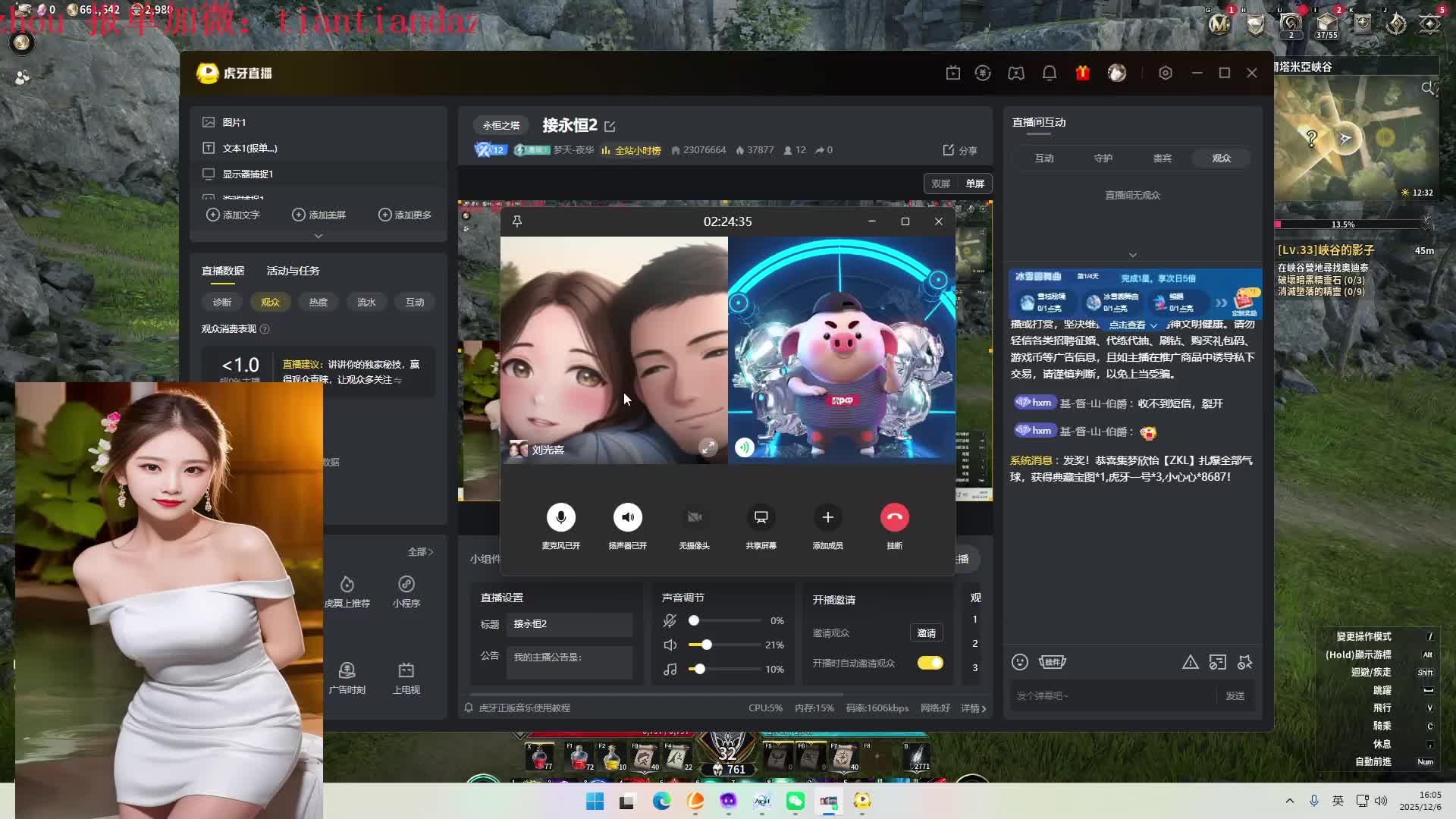Expand 详情 stream status details
This screenshot has width=1456, height=819.
coord(974,708)
